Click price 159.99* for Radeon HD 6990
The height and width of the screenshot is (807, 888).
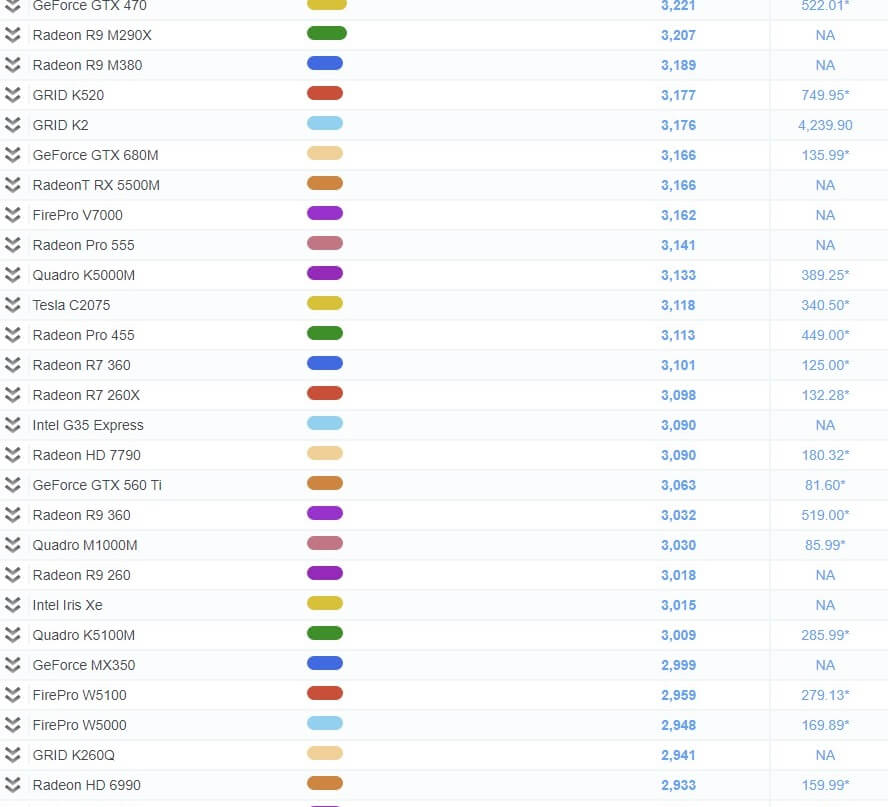pos(825,785)
